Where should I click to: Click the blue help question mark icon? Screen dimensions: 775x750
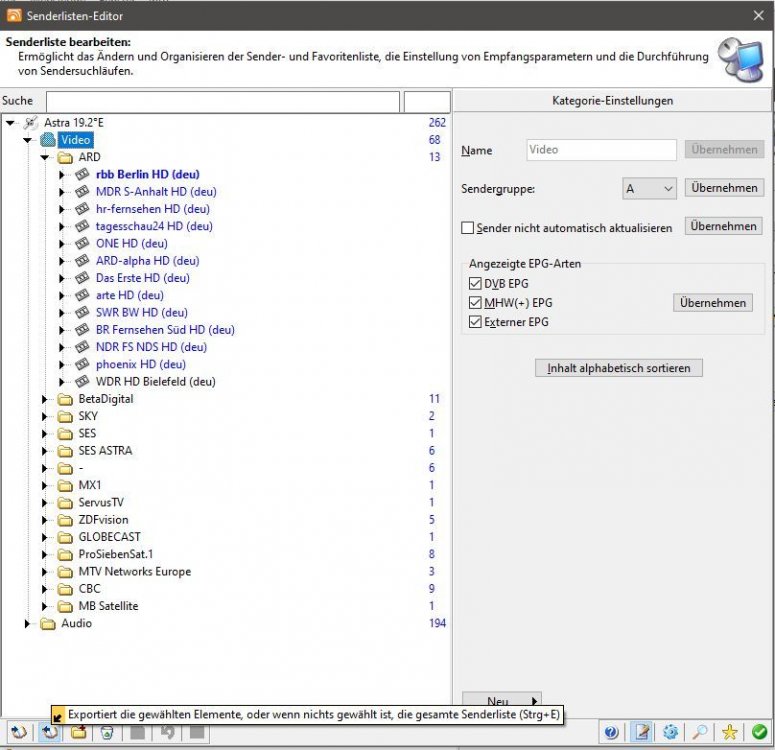coord(611,733)
